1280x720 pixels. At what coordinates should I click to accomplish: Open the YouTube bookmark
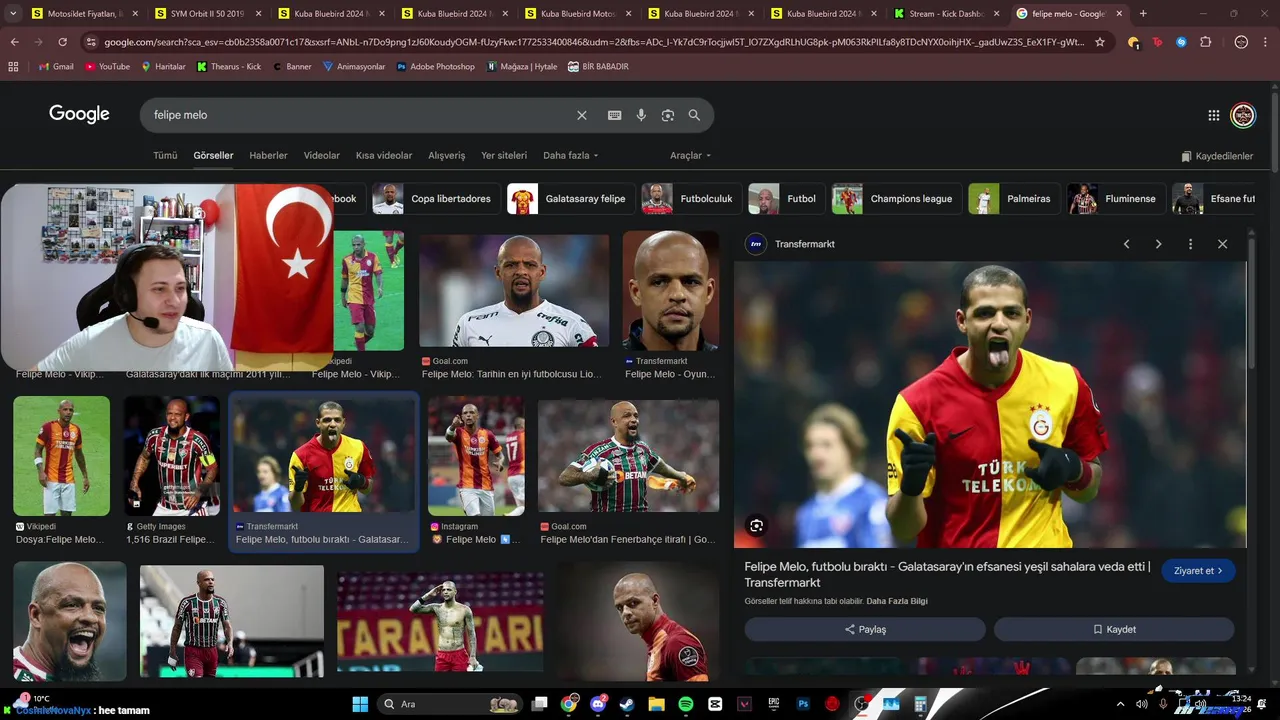click(x=107, y=66)
